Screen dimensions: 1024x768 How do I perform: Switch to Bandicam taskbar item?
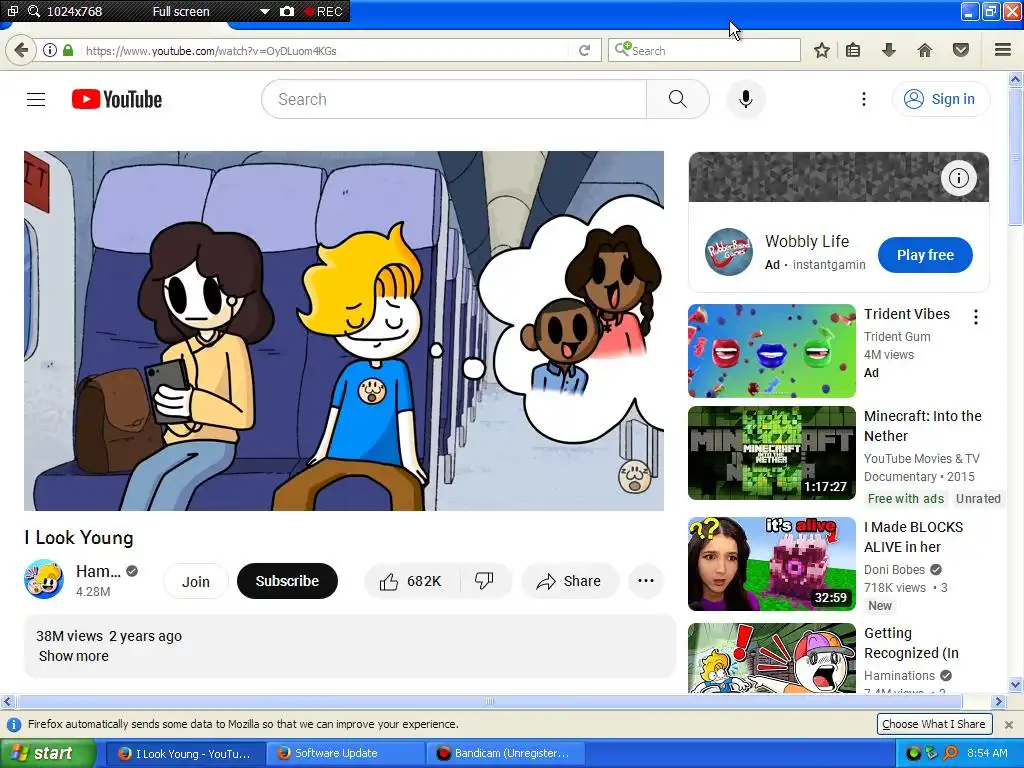[x=505, y=753]
